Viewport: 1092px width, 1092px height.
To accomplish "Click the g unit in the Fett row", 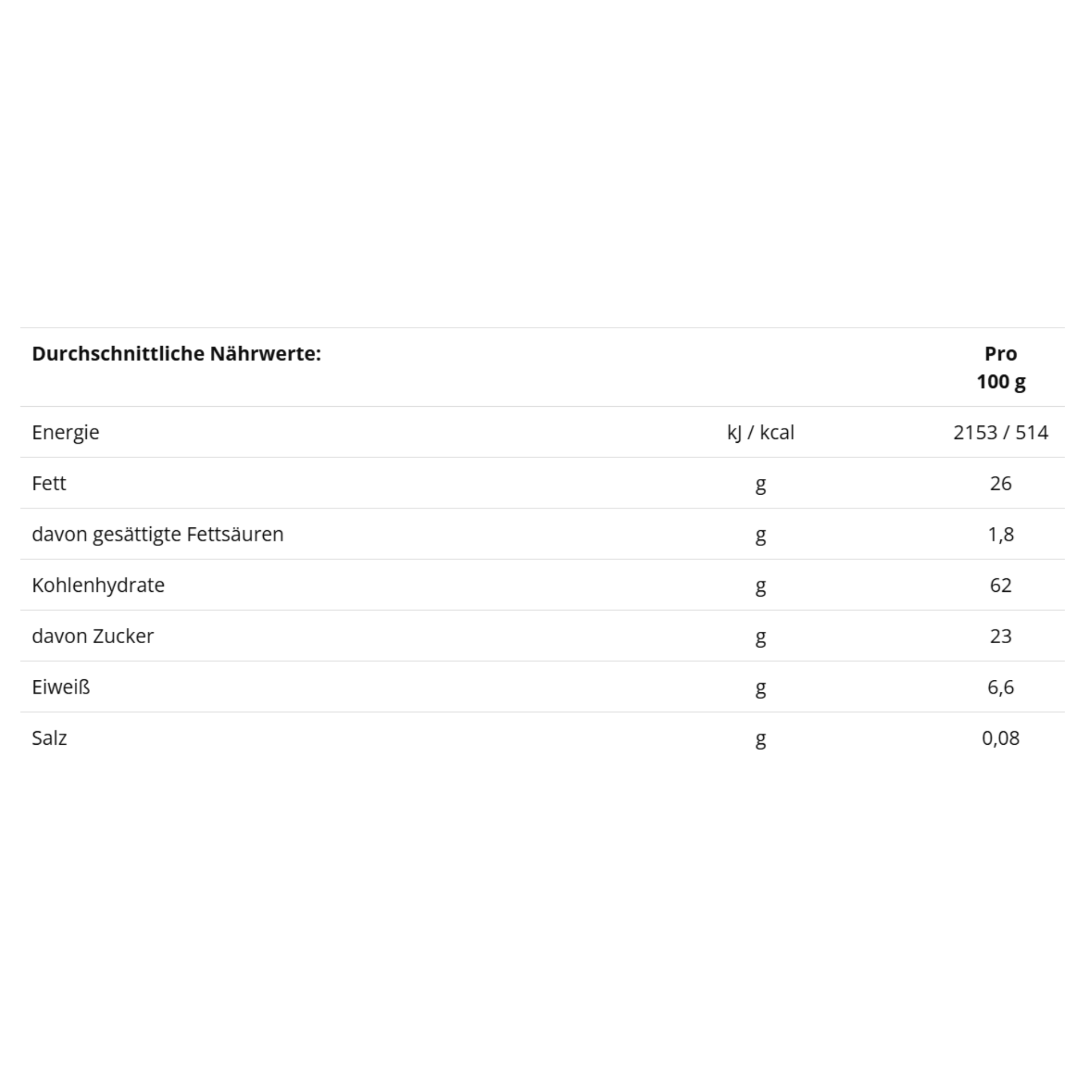I will point(761,485).
